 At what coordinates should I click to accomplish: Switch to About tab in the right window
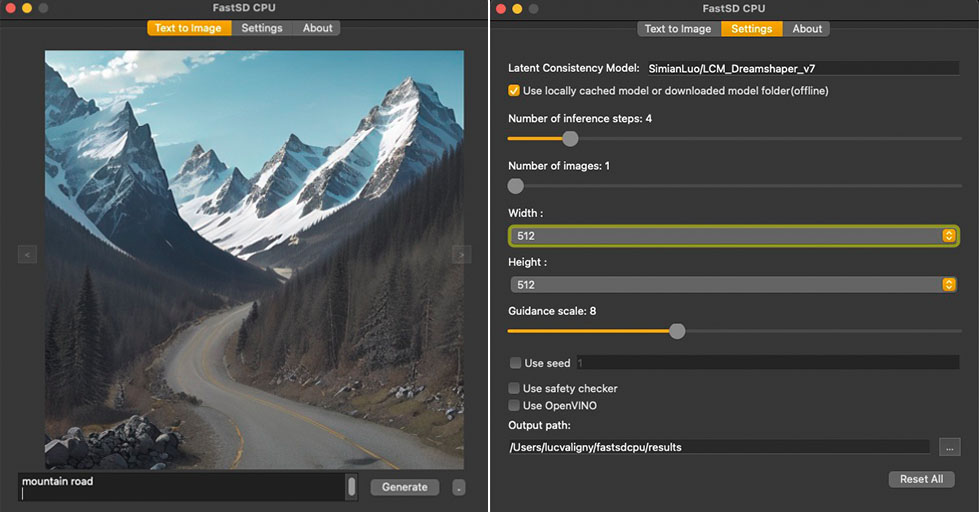point(806,29)
